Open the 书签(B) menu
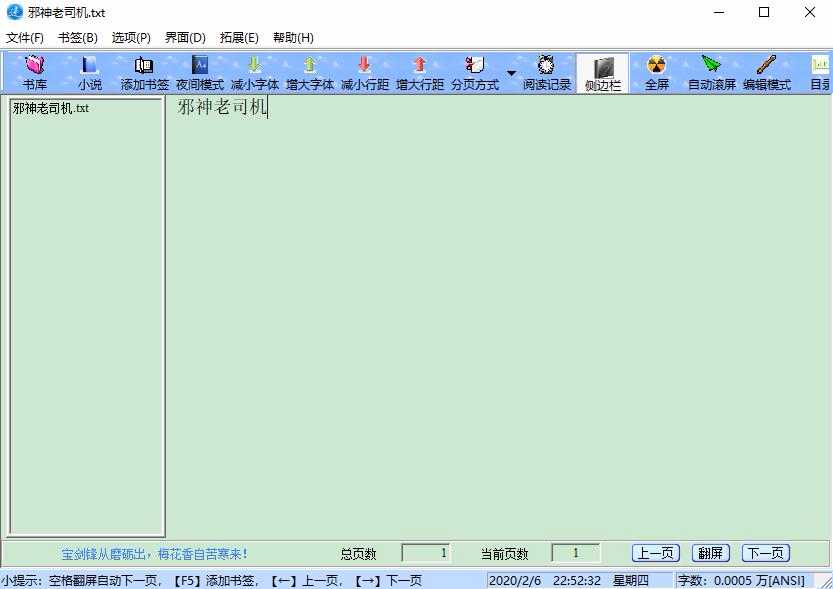This screenshot has width=833, height=589. pyautogui.click(x=78, y=38)
